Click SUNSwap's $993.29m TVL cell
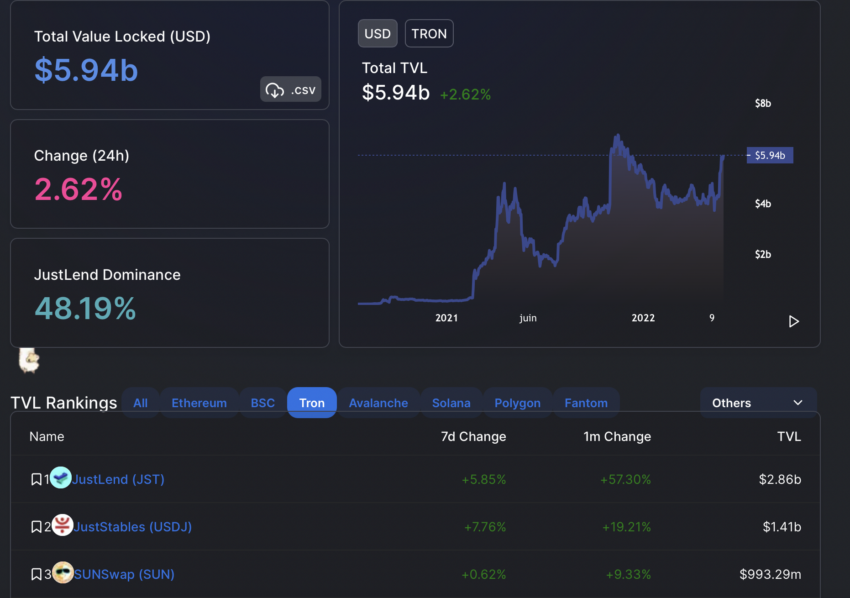850x598 pixels. [770, 574]
